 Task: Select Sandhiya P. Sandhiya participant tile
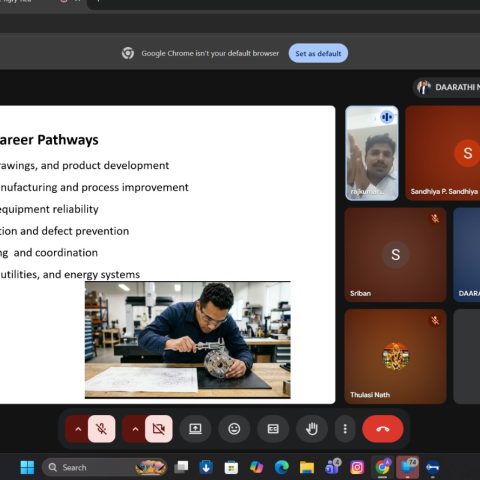[443, 153]
